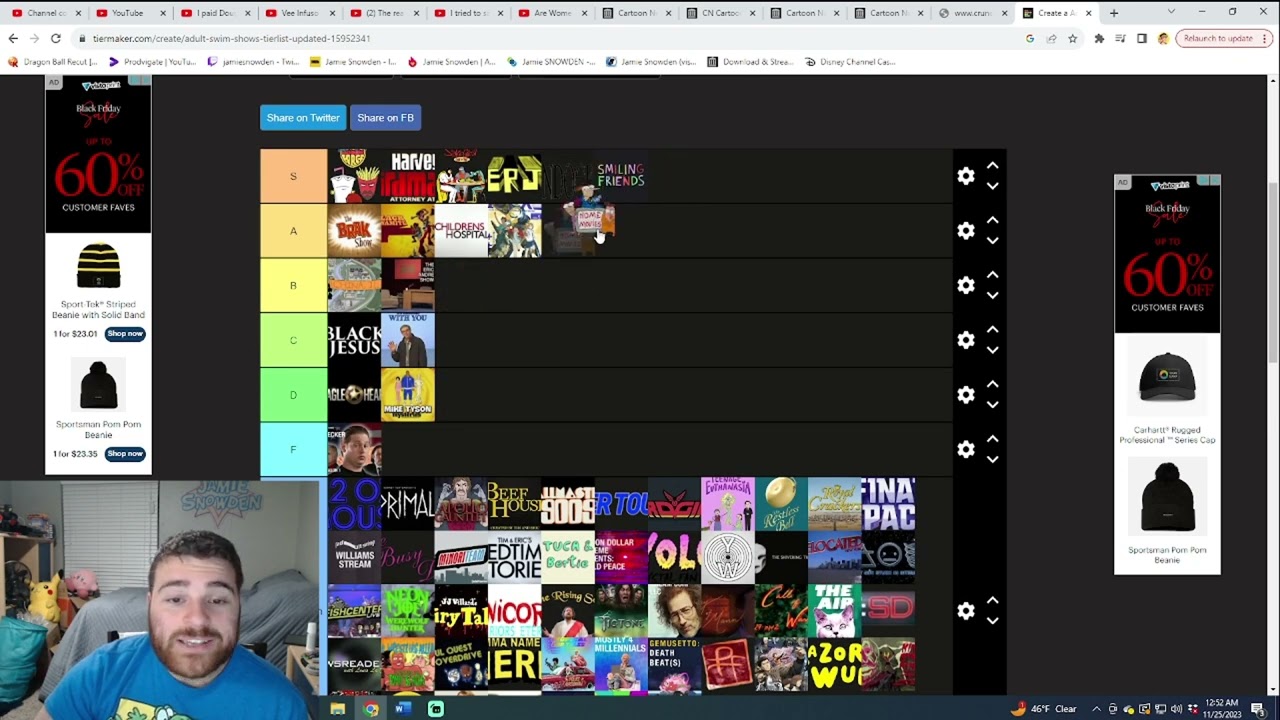Click the Share on FB button

[x=385, y=118]
